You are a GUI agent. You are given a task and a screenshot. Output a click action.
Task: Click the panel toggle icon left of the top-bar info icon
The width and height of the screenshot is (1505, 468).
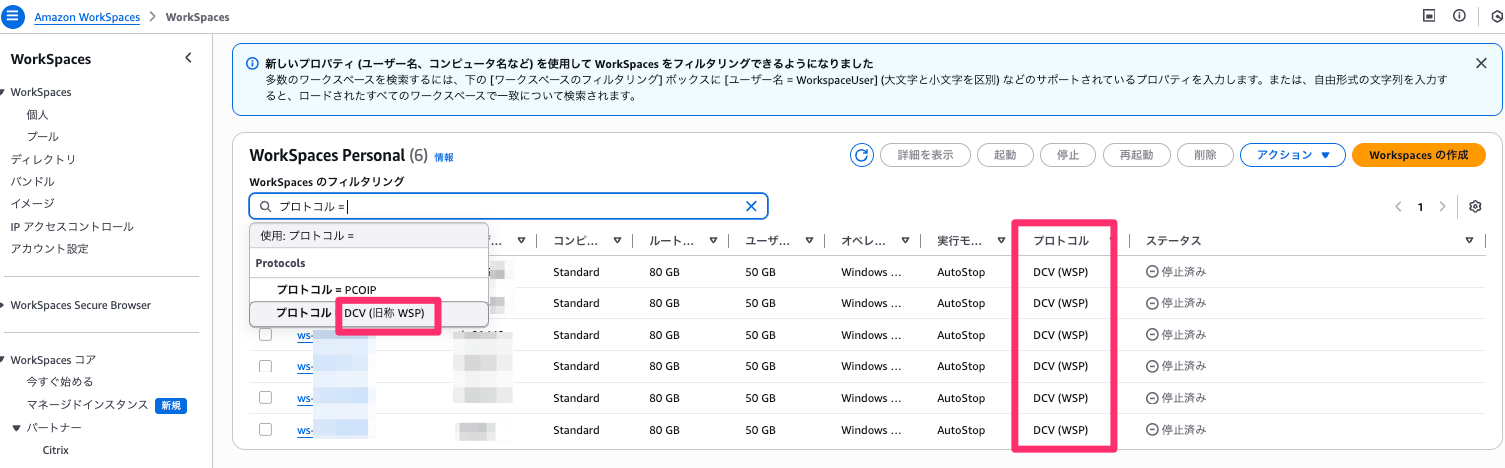(1430, 17)
